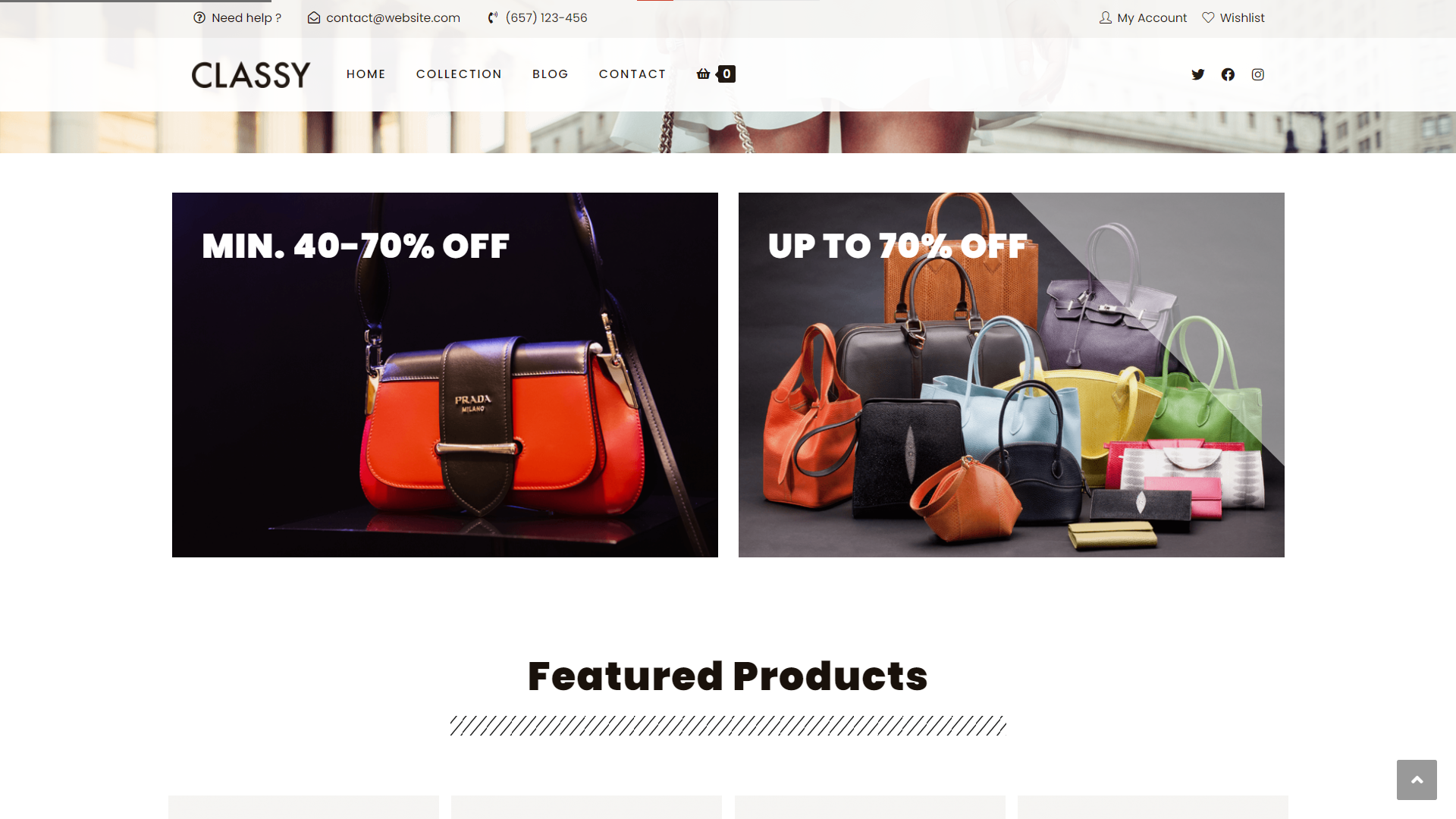Click the scroll-to-top arrow button
The image size is (1456, 819).
pos(1417,780)
